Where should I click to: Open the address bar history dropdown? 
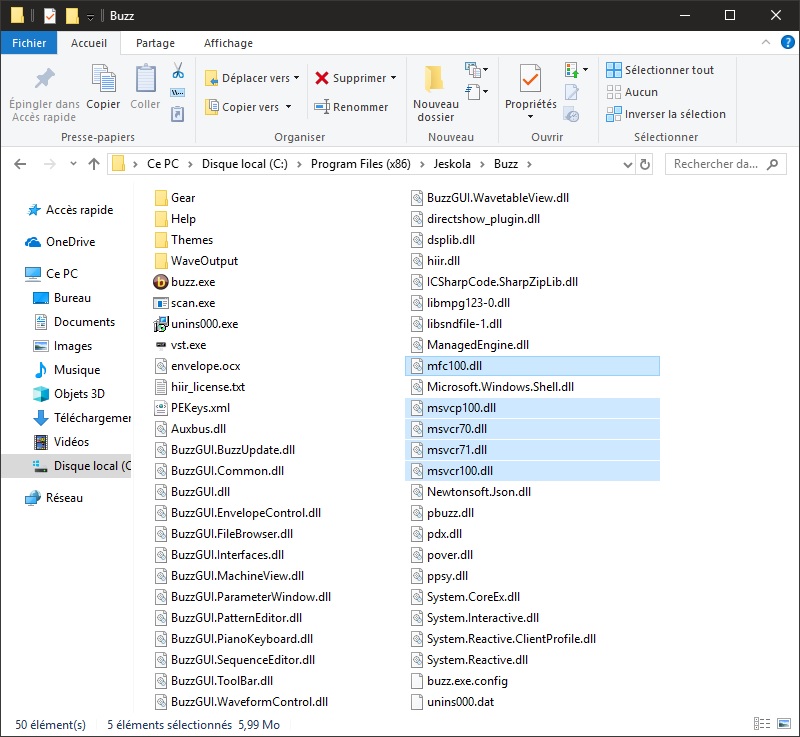628,164
